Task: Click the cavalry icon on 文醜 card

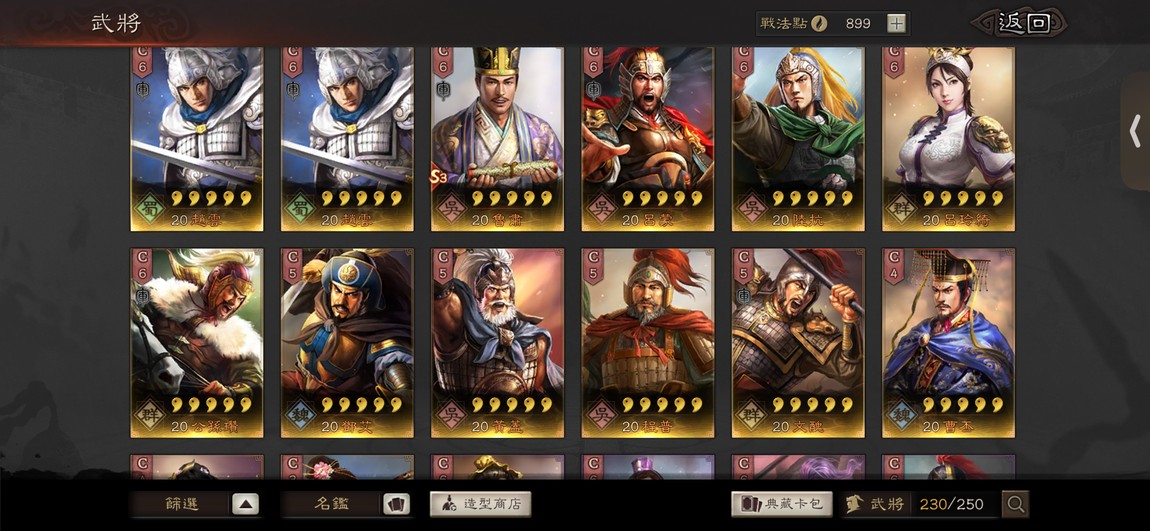Action: tap(745, 296)
